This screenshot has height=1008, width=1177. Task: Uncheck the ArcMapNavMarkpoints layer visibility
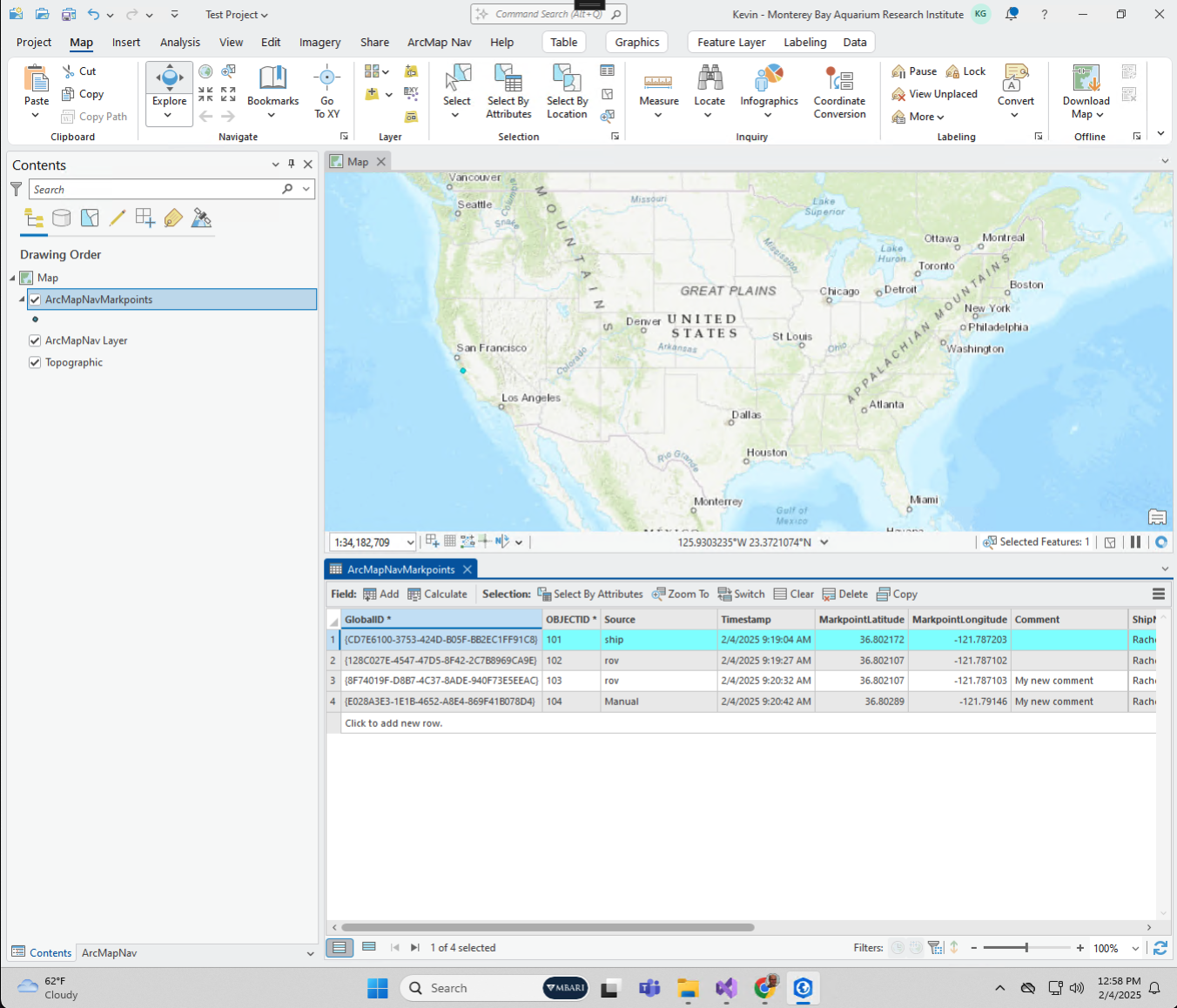point(35,299)
